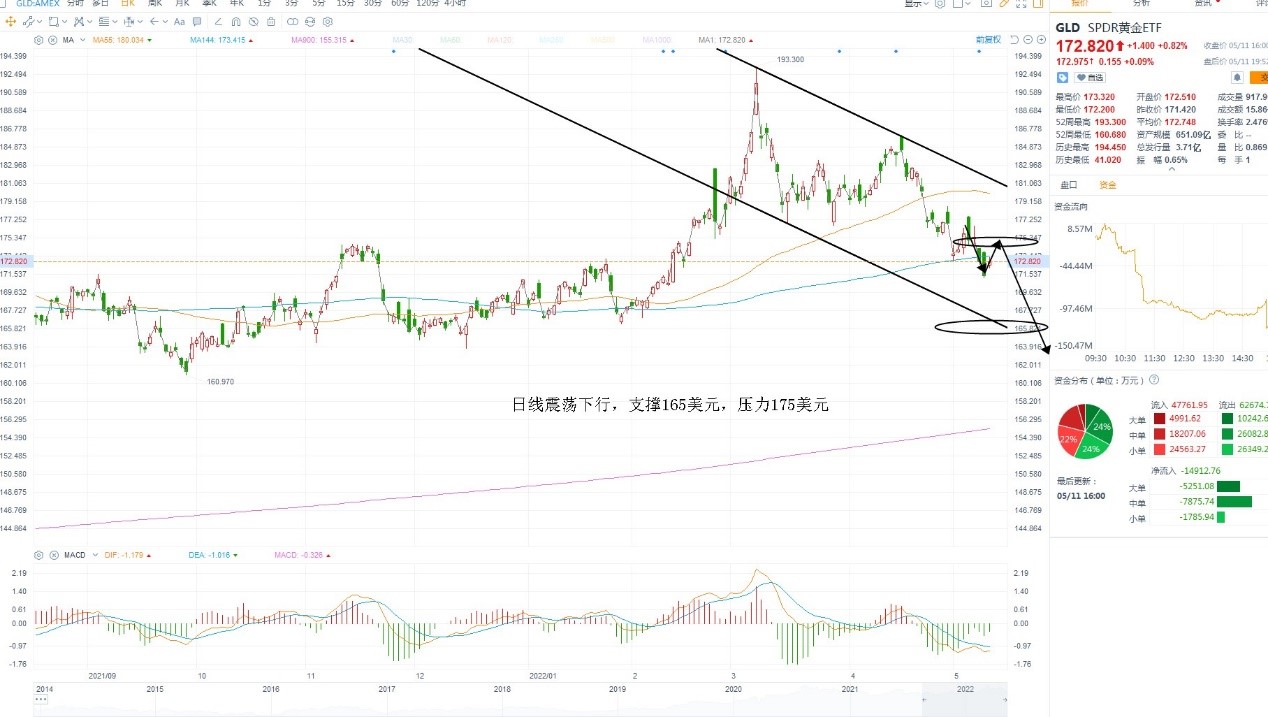The height and width of the screenshot is (717, 1268).
Task: Select 周K weekly candlestick tab
Action: pos(155,3)
